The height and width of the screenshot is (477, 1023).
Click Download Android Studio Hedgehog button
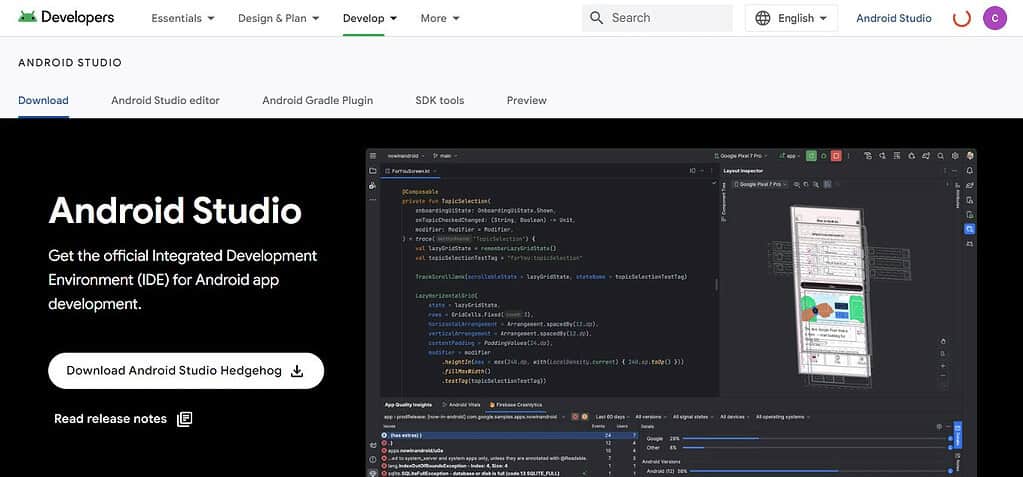(186, 371)
